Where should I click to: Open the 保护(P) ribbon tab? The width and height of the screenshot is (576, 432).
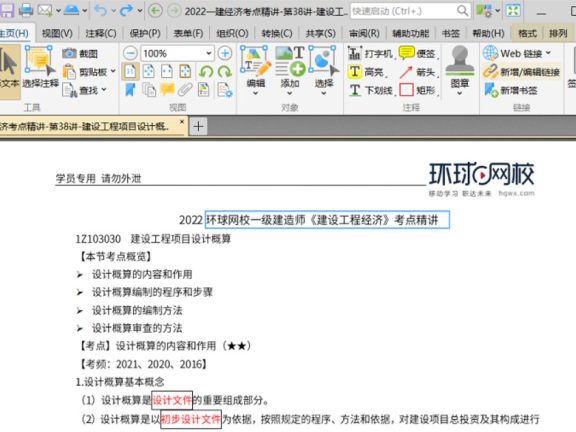[x=145, y=34]
